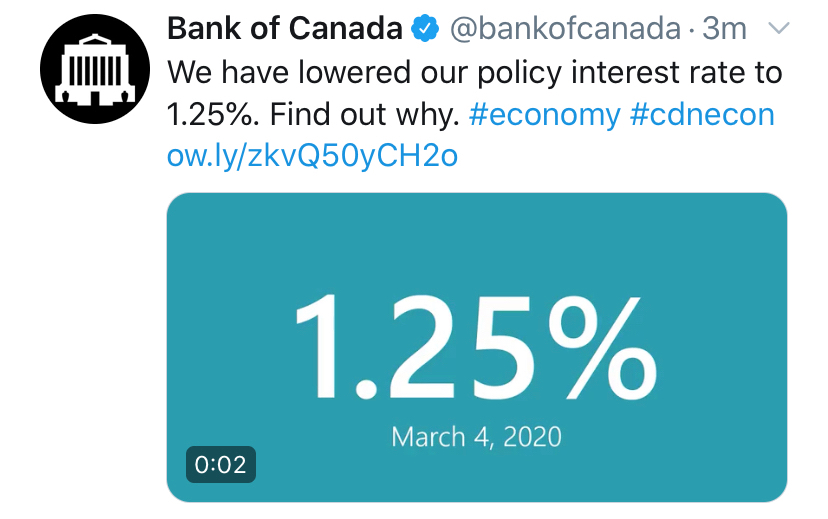
Task: Click the bank building logo in avatar
Action: tap(95, 70)
